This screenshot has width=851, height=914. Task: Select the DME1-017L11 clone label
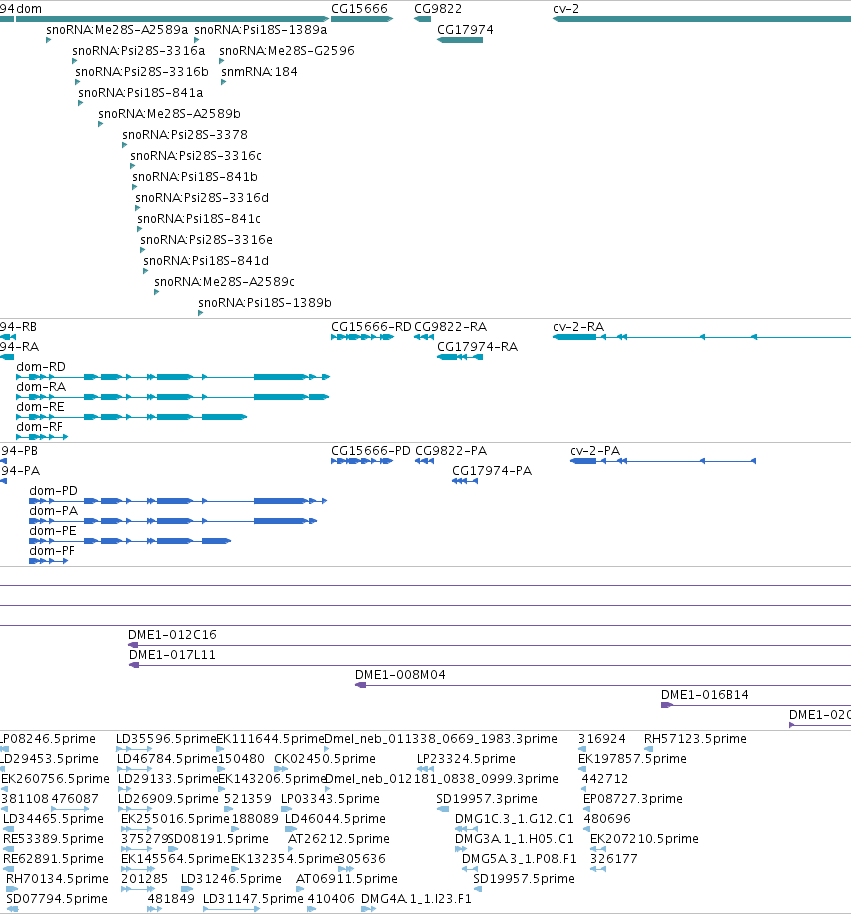(172, 655)
